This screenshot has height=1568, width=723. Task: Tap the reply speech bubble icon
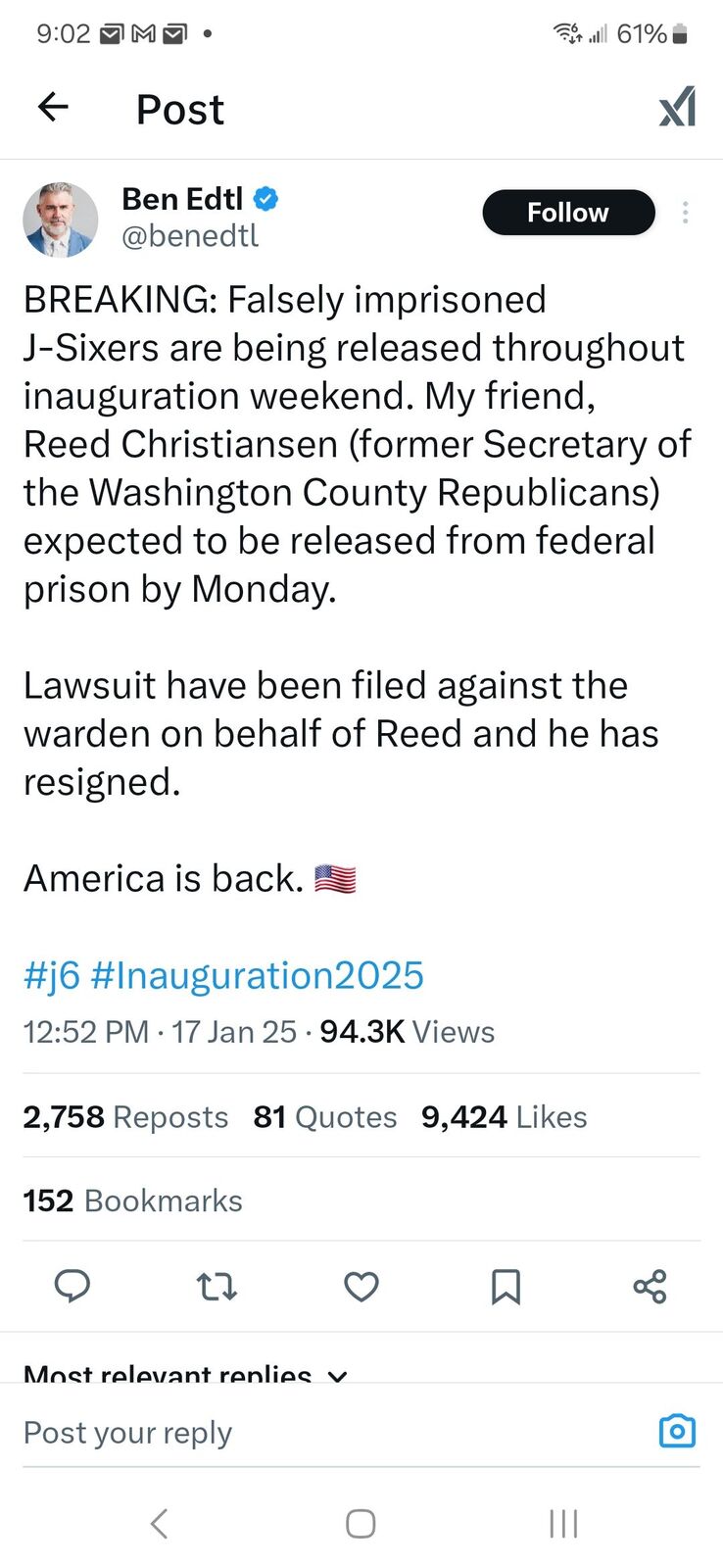coord(72,1286)
